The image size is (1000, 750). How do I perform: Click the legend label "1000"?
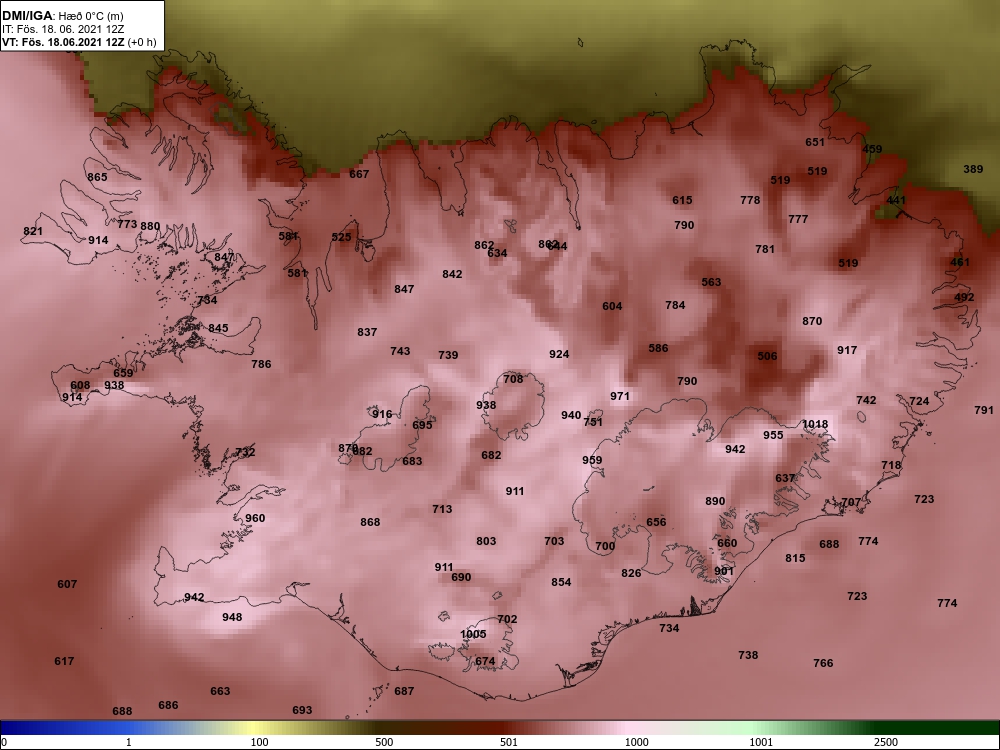click(x=637, y=742)
